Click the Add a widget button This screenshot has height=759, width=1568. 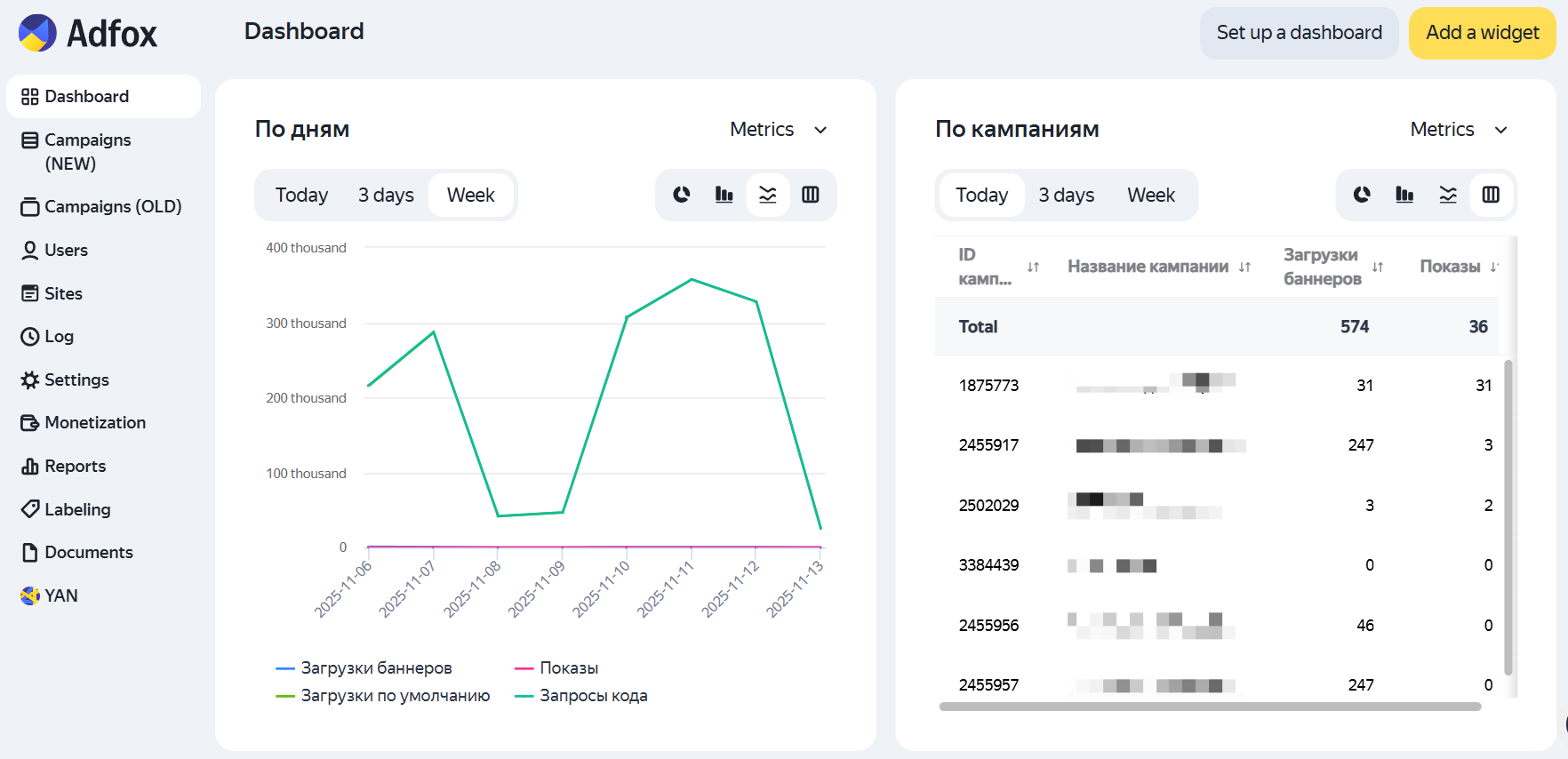1482,33
